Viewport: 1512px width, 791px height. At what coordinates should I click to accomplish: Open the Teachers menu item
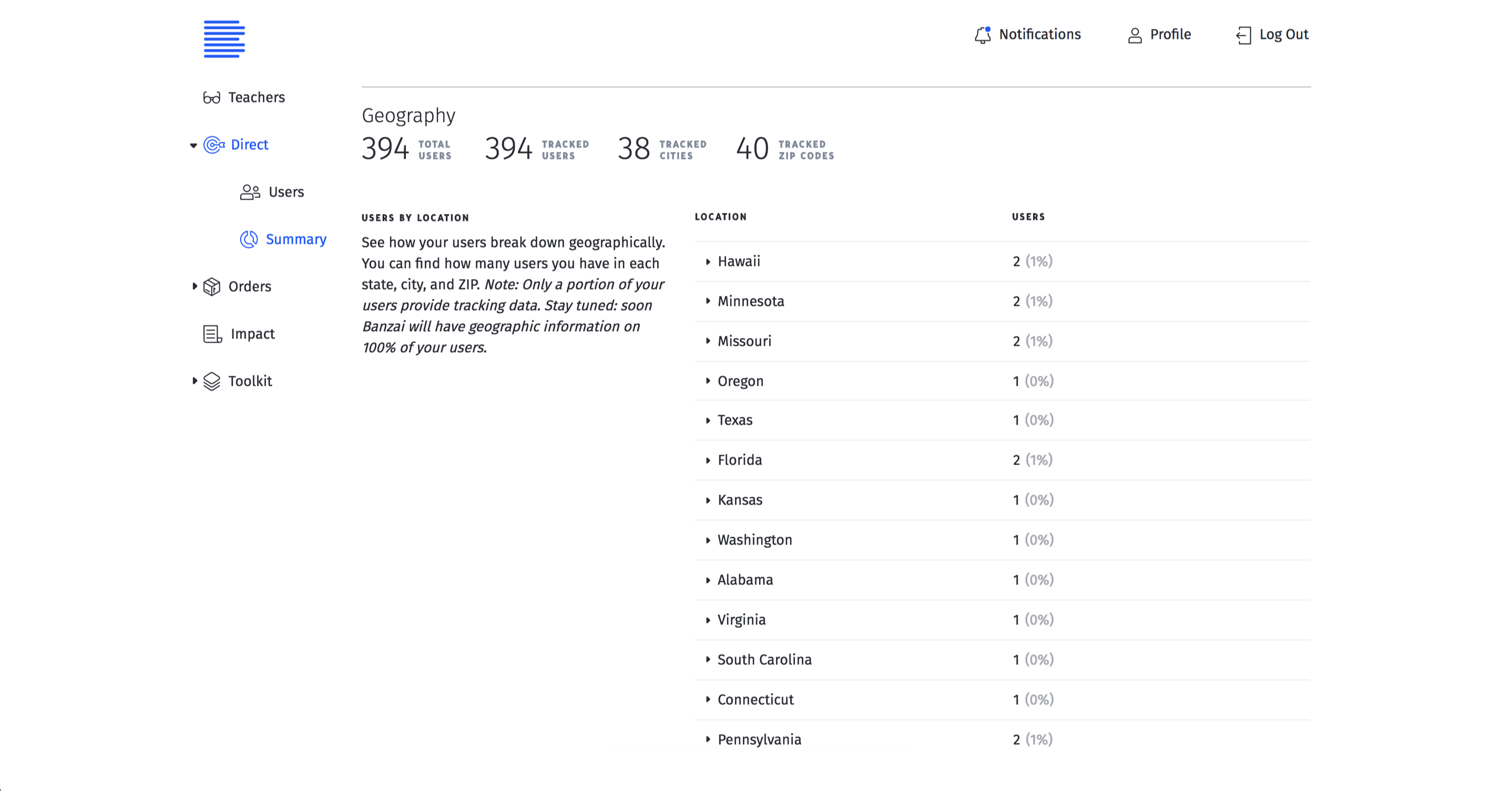[257, 97]
